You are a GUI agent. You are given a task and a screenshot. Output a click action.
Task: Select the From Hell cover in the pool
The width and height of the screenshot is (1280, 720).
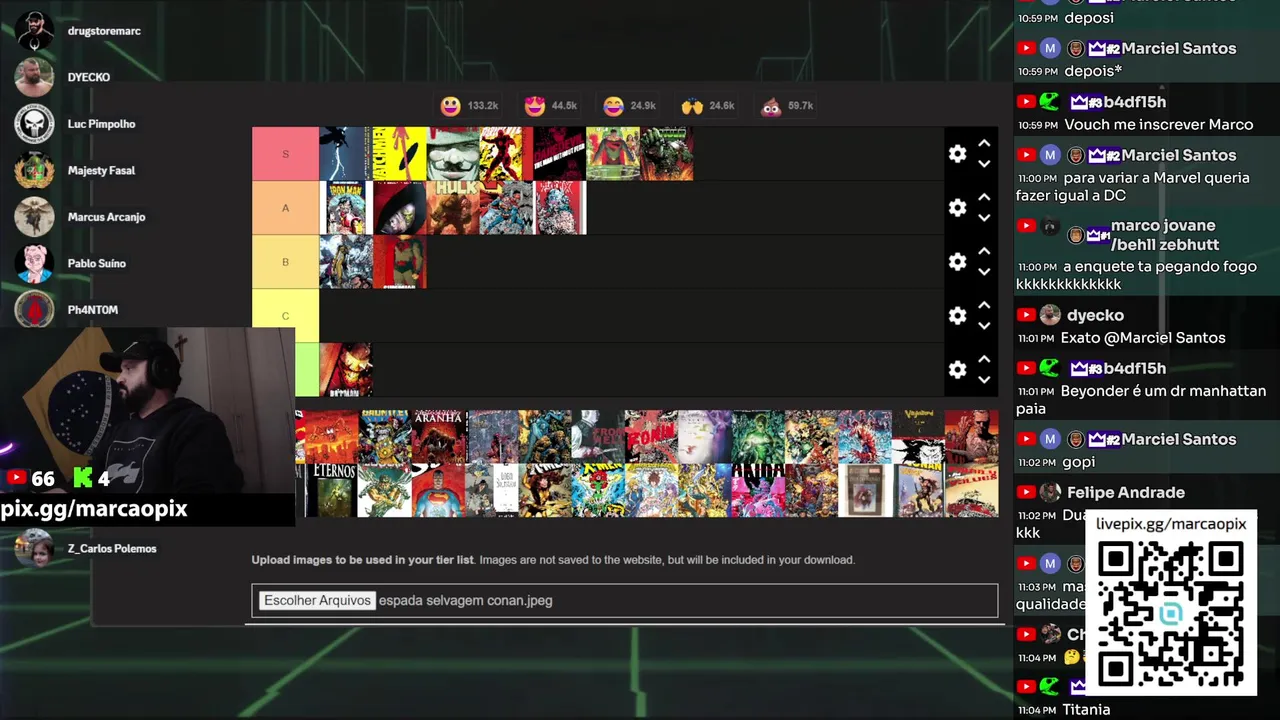point(599,437)
